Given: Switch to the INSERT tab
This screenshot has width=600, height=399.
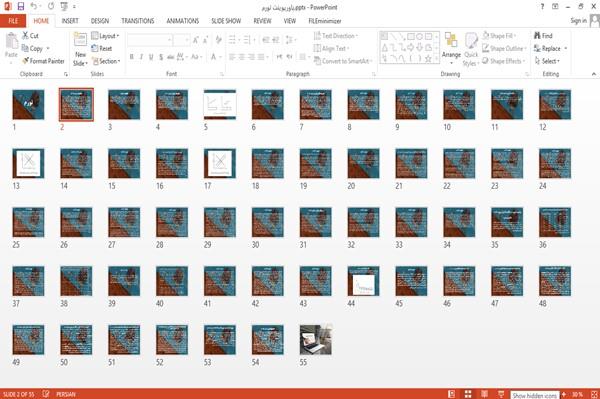Looking at the screenshot, I should click(x=70, y=21).
